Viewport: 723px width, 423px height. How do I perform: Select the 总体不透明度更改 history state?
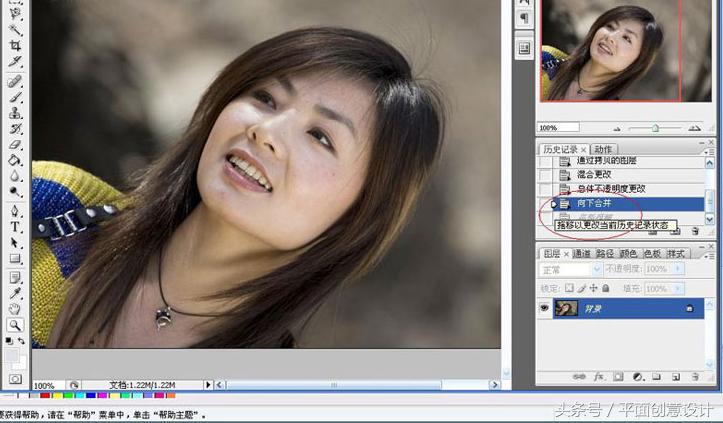(x=611, y=188)
